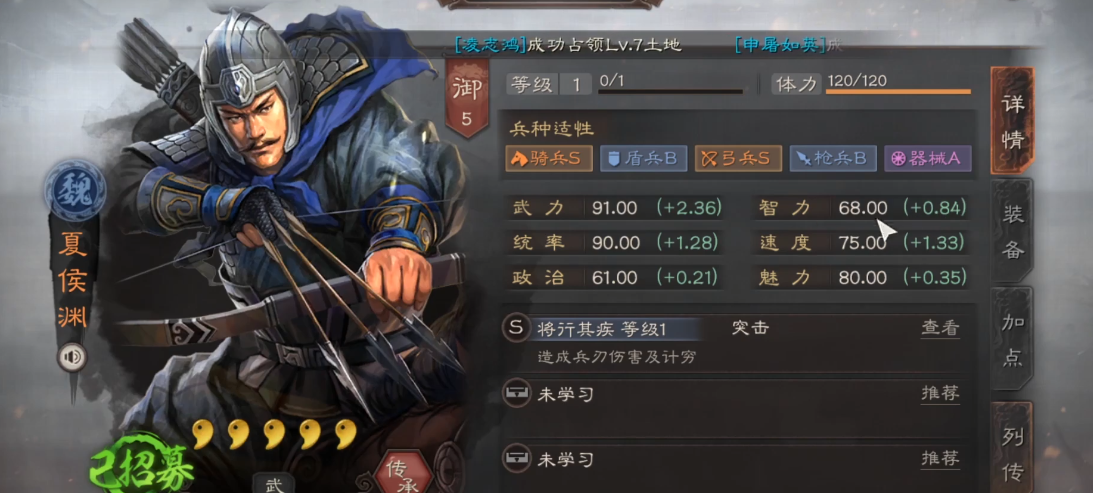1093x493 pixels.
Task: Select the 弓兵S troop aptitude badge
Action: (x=738, y=158)
